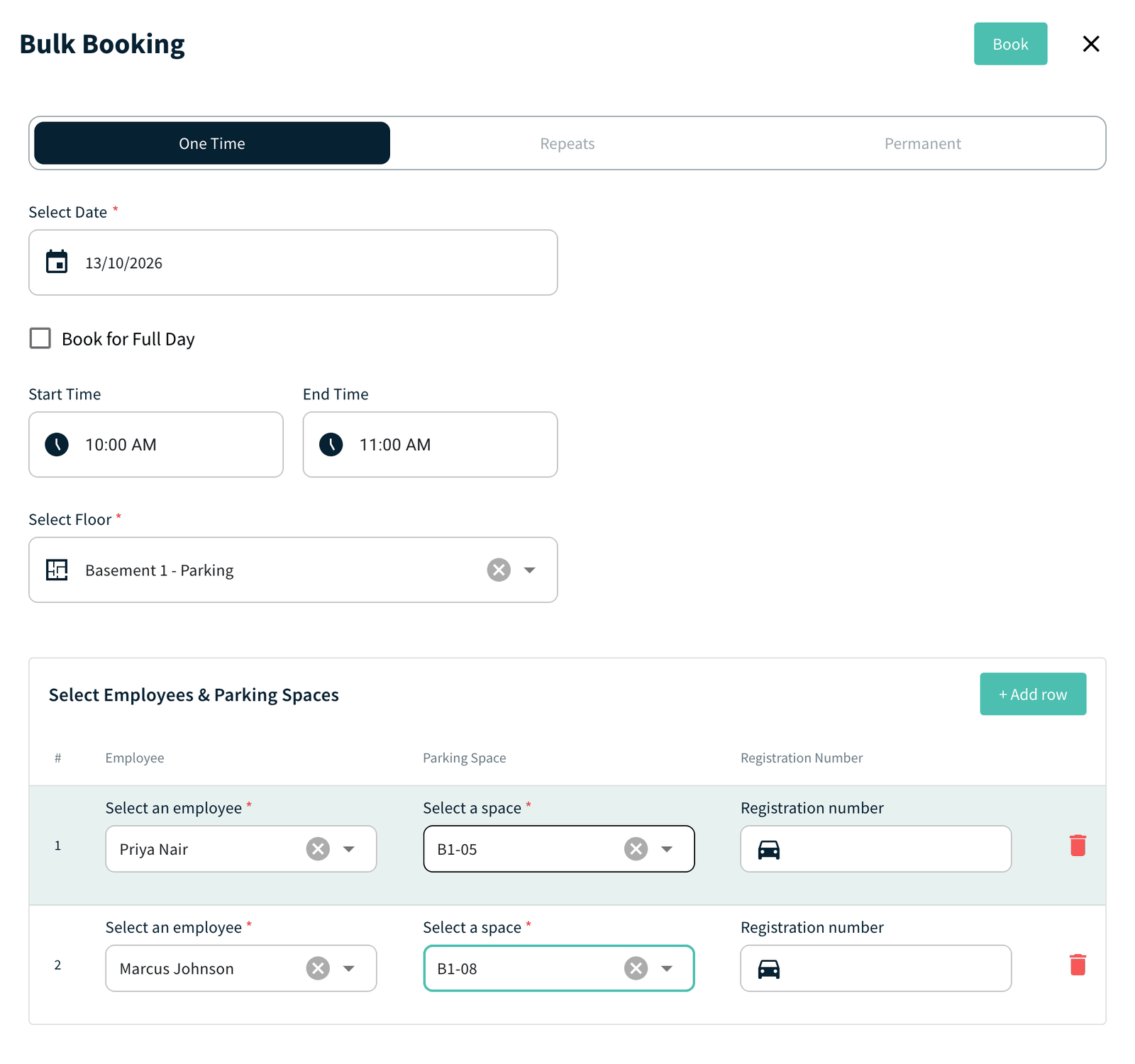The width and height of the screenshot is (1135, 1064).
Task: Delete row 1 with the trash icon
Action: (x=1078, y=846)
